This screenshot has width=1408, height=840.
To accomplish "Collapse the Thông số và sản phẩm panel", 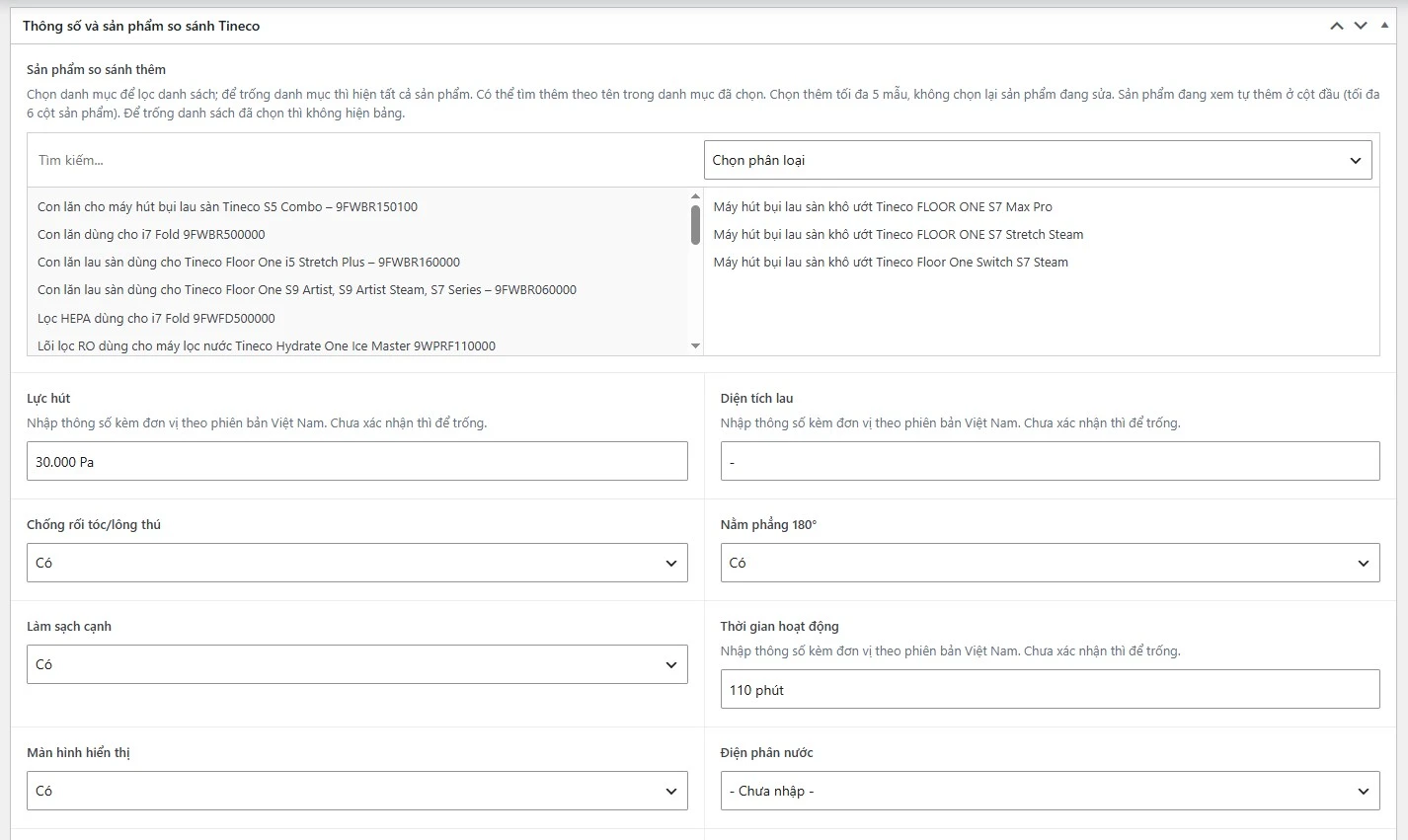I will pyautogui.click(x=1384, y=26).
